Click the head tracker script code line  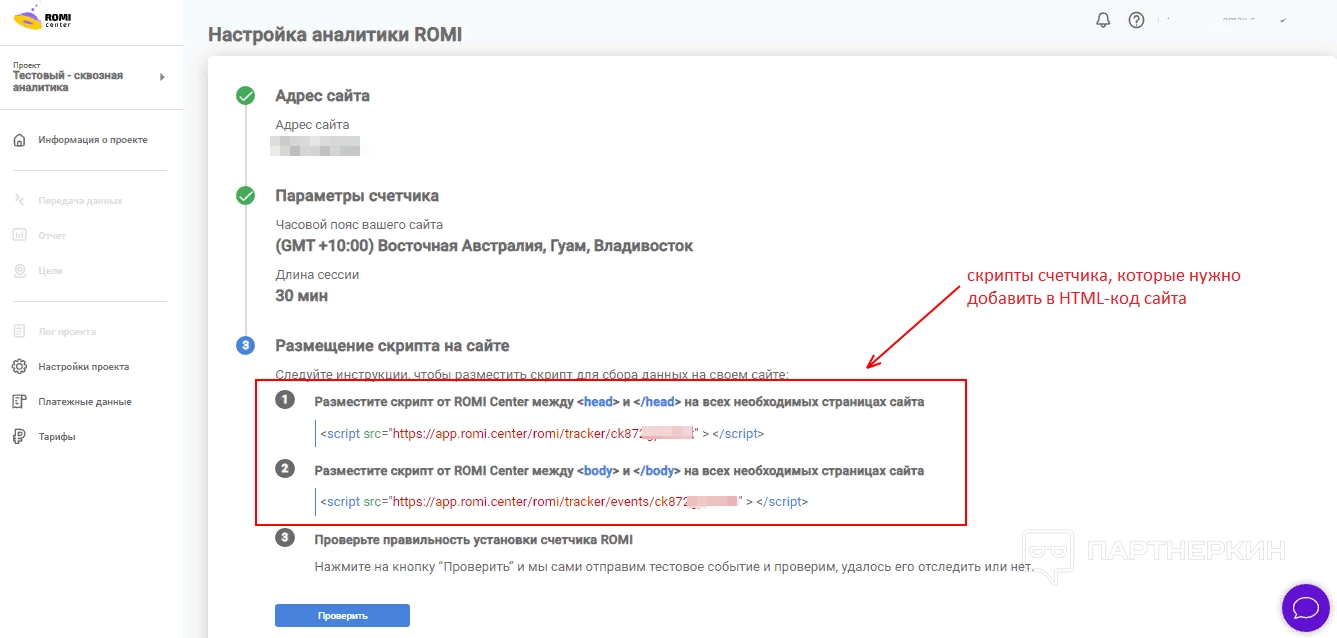pyautogui.click(x=542, y=434)
